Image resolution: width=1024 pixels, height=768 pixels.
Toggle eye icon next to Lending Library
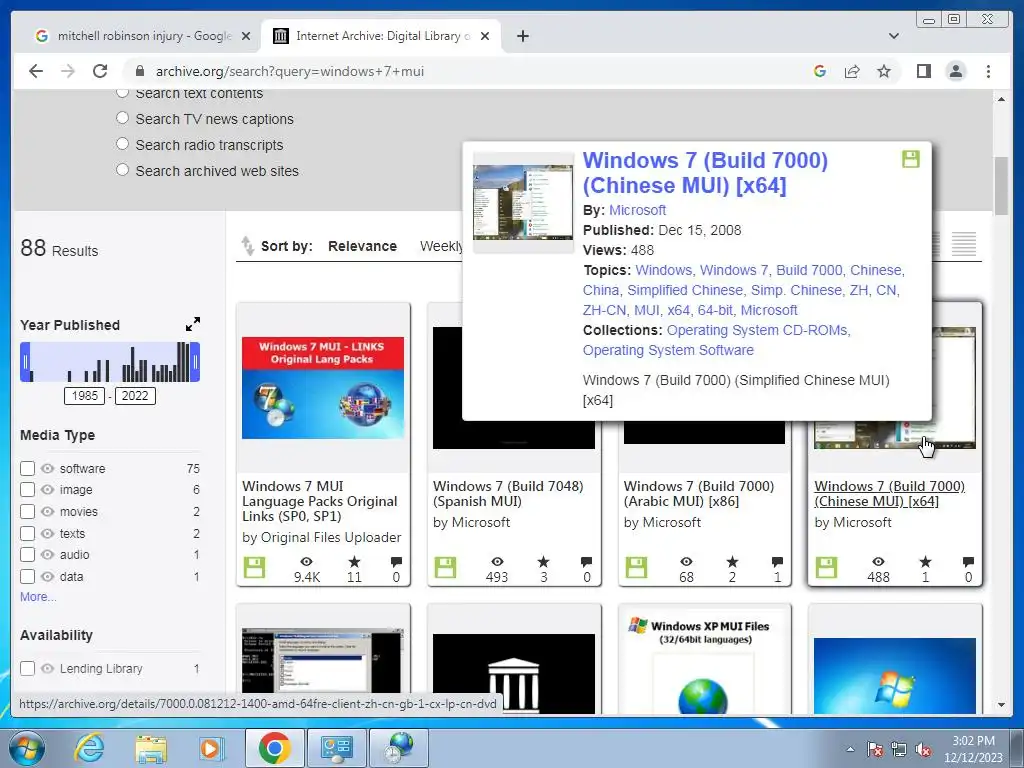[x=47, y=668]
